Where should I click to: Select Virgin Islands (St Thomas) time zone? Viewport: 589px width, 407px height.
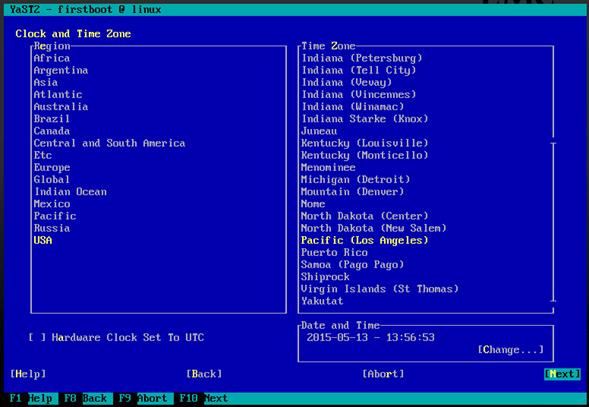tap(380, 289)
